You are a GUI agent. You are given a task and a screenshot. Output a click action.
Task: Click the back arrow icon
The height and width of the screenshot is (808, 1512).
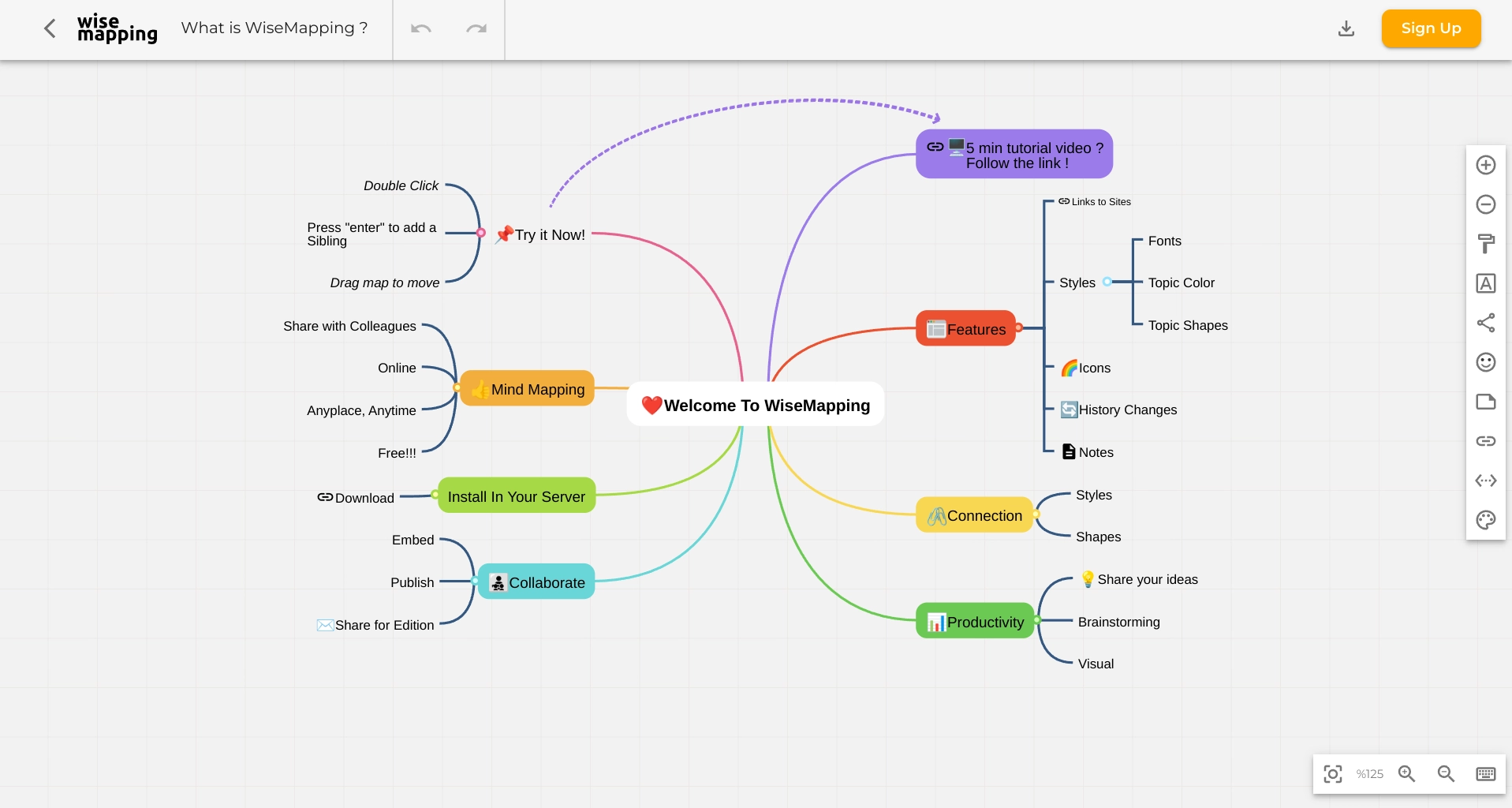[50, 29]
